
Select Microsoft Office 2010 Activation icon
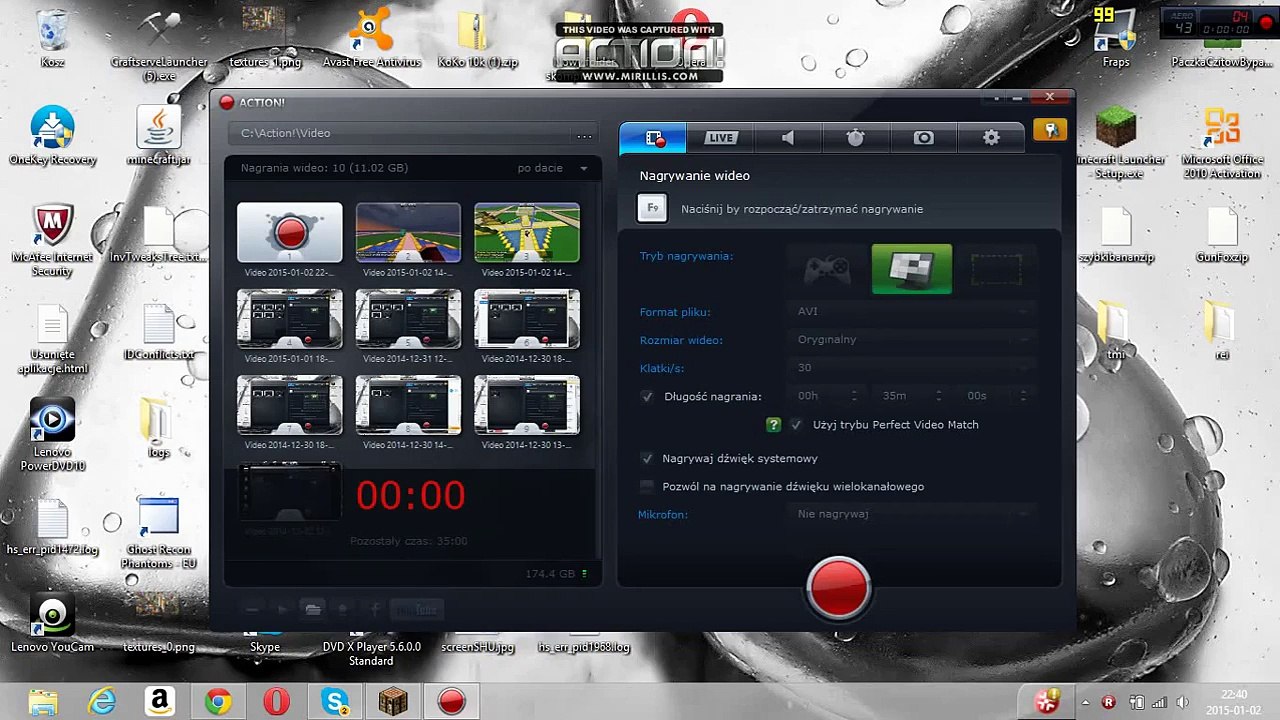[x=1222, y=143]
